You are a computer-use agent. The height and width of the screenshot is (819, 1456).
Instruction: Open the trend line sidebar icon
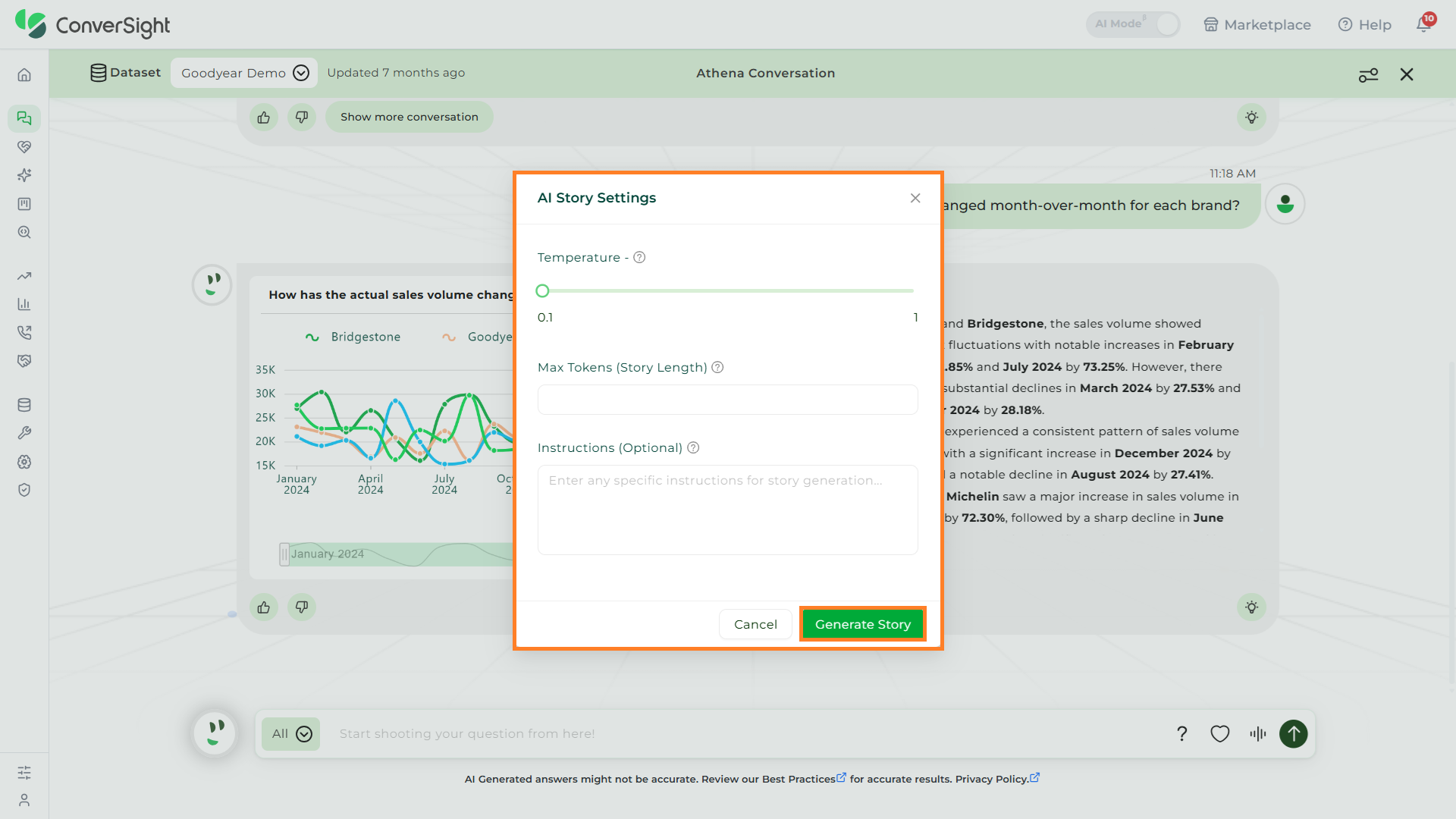click(24, 276)
